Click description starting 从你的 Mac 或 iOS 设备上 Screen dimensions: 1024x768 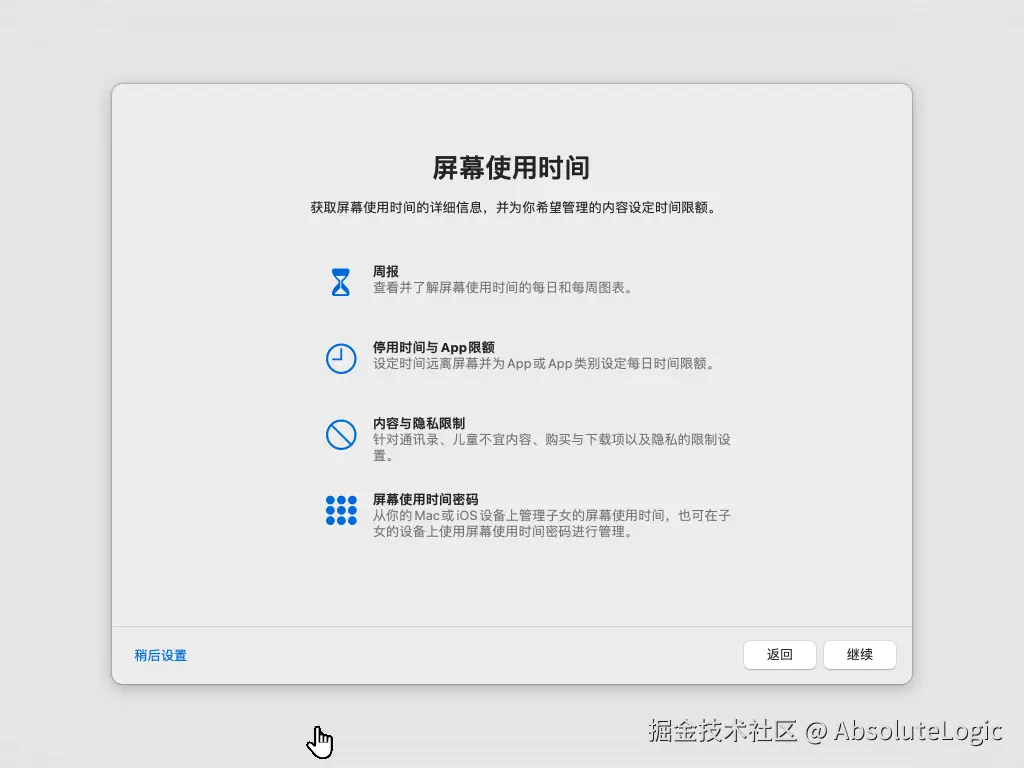[x=552, y=523]
